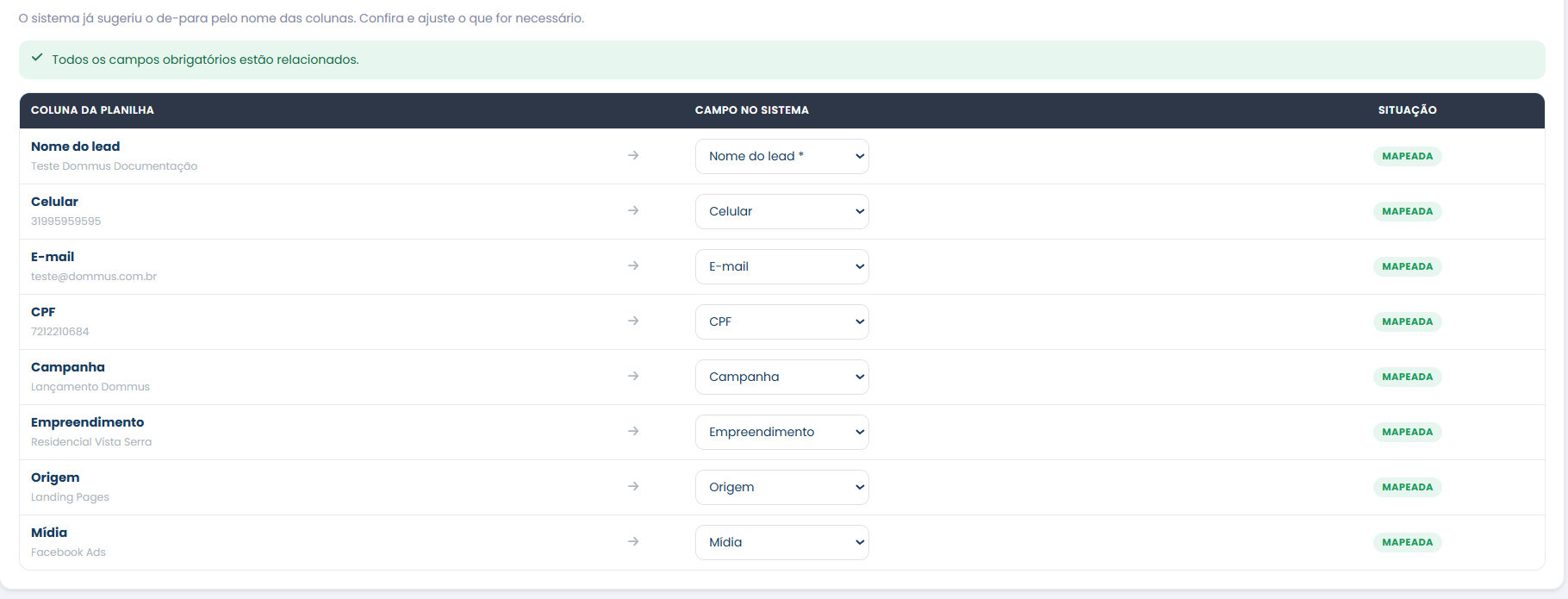Click the MAPEADA badge in the CPF row

[1407, 321]
